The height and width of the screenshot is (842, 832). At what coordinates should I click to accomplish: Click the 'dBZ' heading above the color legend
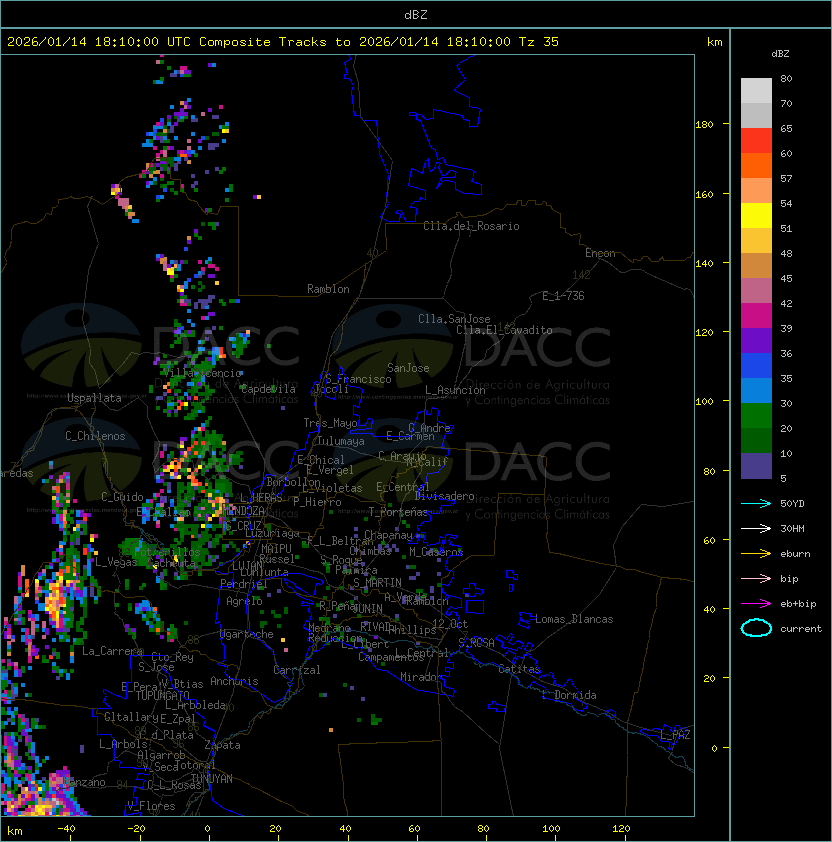780,54
